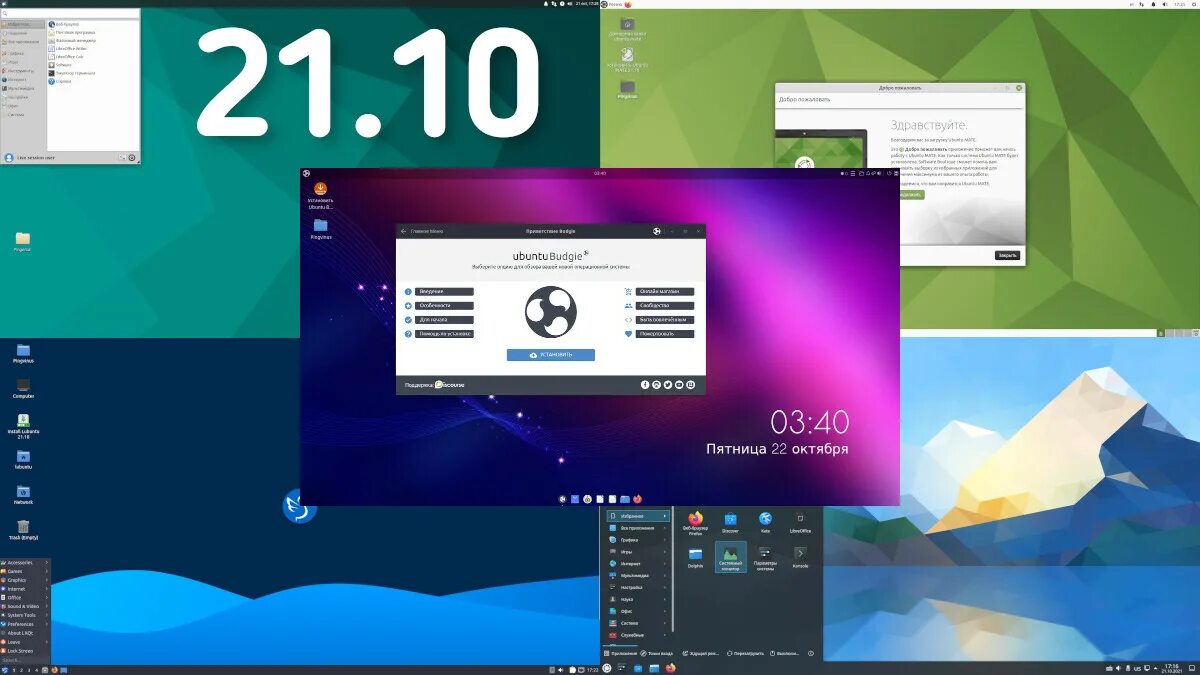Expand Graphics submenu in LXQt menu
1200x675 pixels.
(x=25, y=581)
